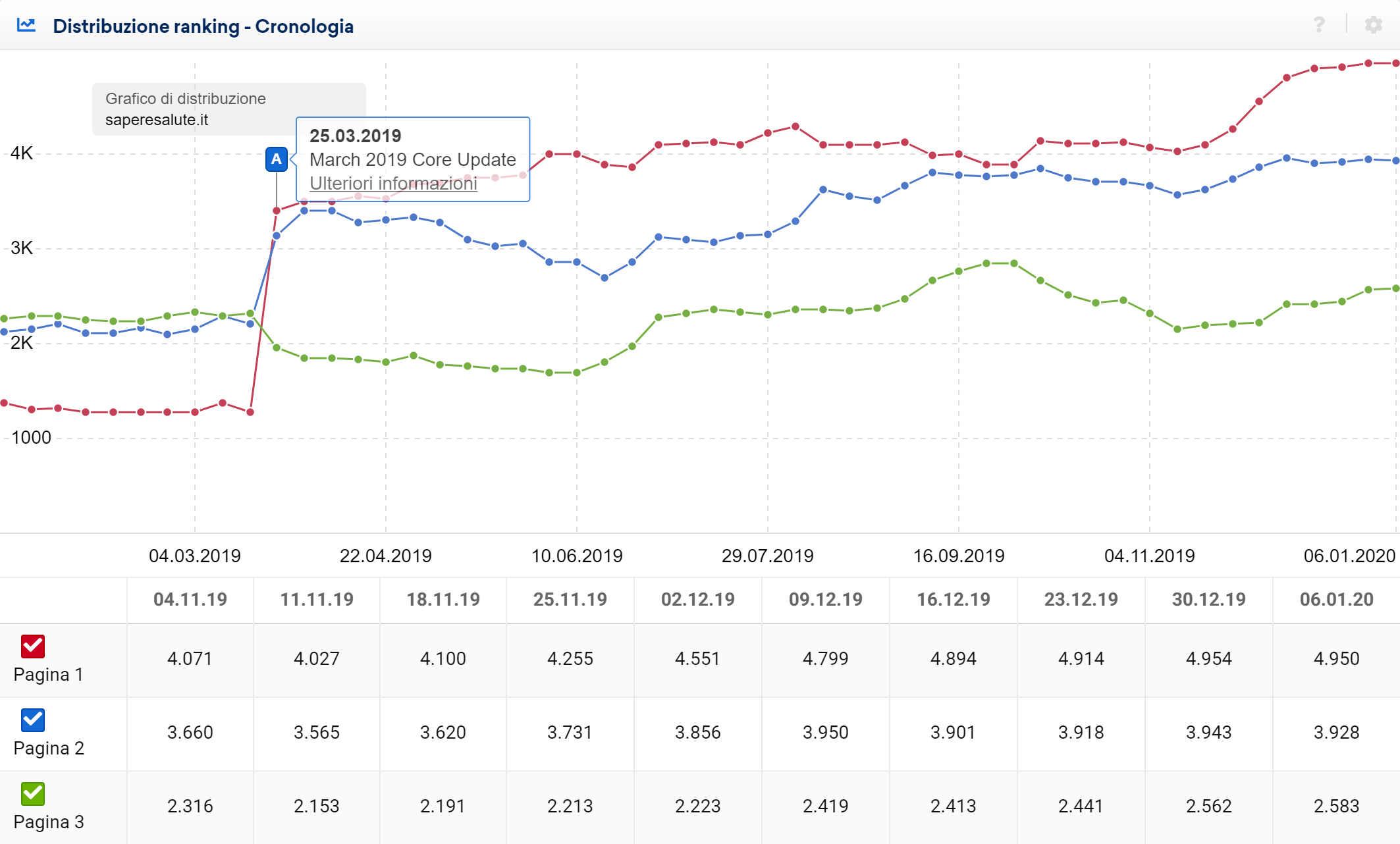
Task: Click the 04.11.2019 axis date label
Action: (x=1150, y=556)
